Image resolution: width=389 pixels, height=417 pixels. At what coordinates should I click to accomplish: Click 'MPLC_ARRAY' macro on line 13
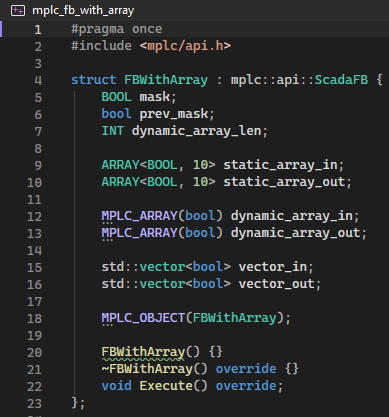(x=139, y=233)
